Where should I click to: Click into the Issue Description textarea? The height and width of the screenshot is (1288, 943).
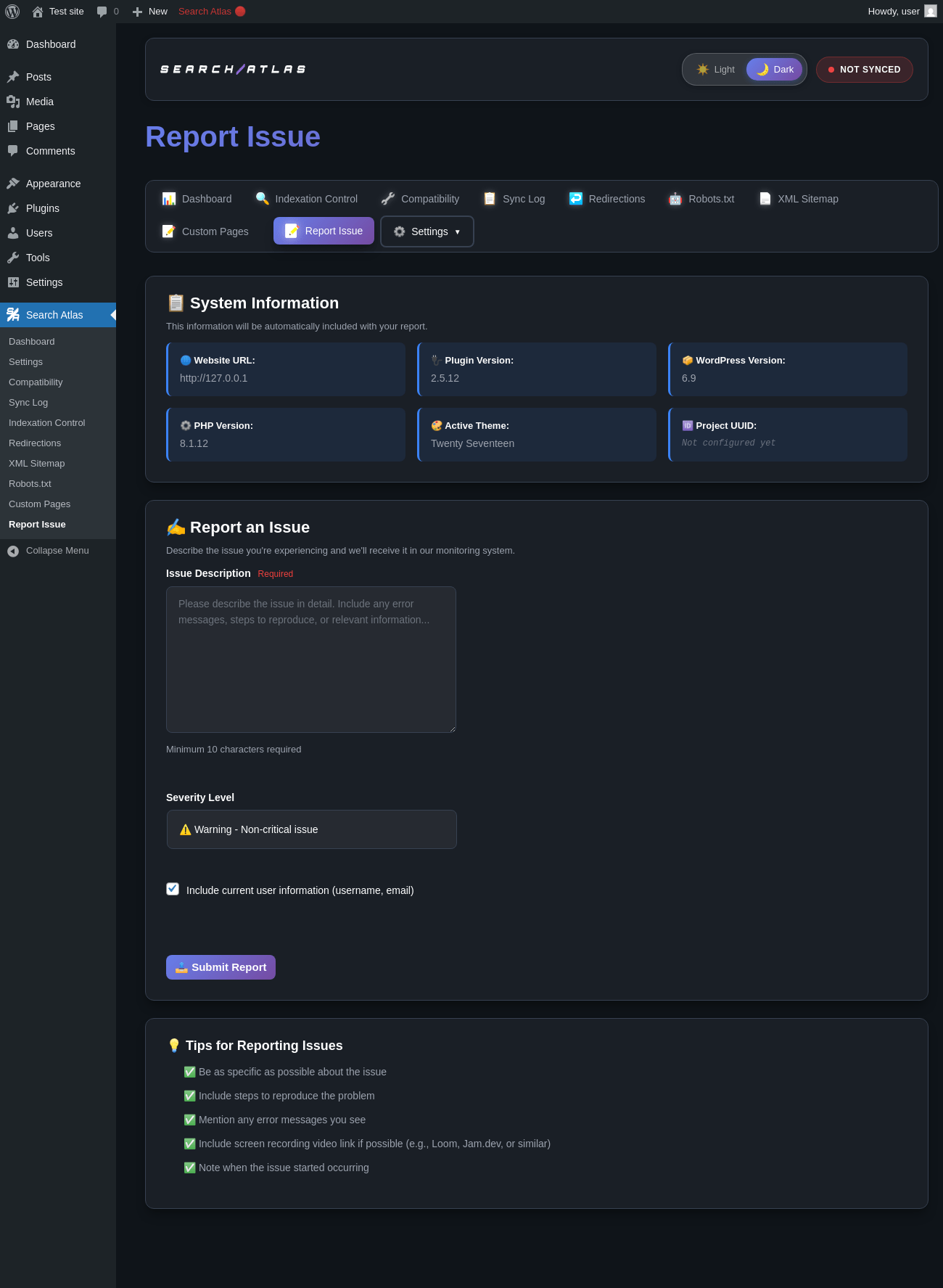click(x=311, y=660)
